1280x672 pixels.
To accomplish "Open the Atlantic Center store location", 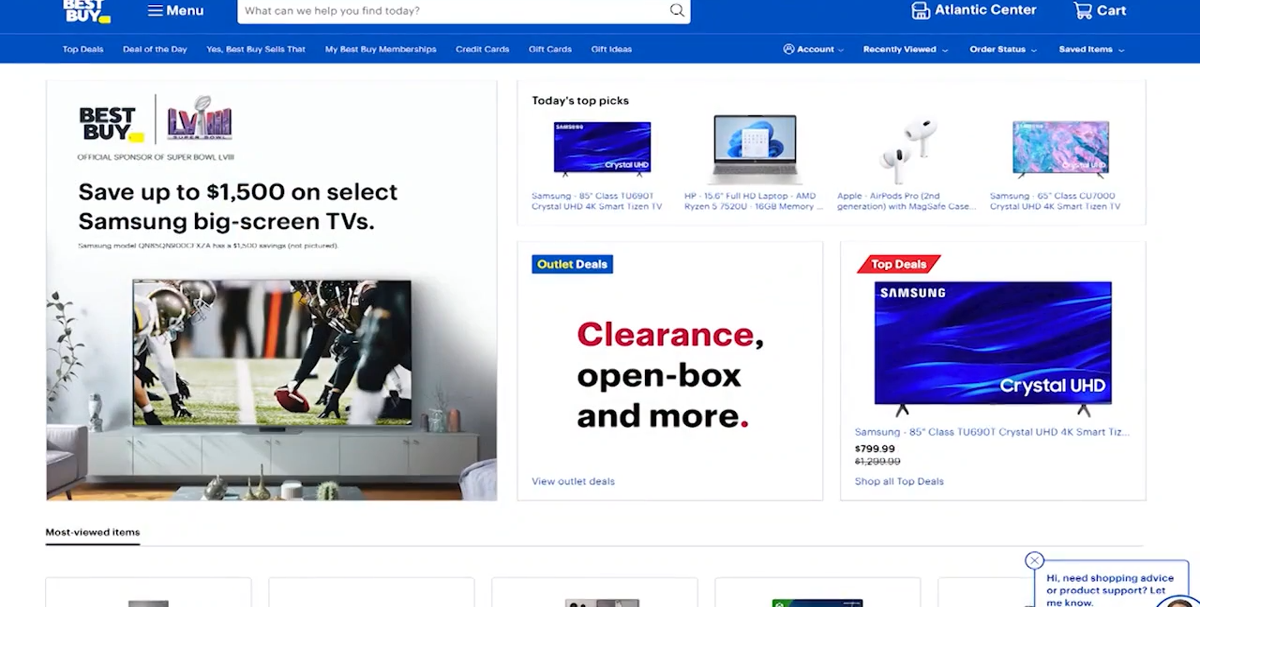I will (974, 10).
